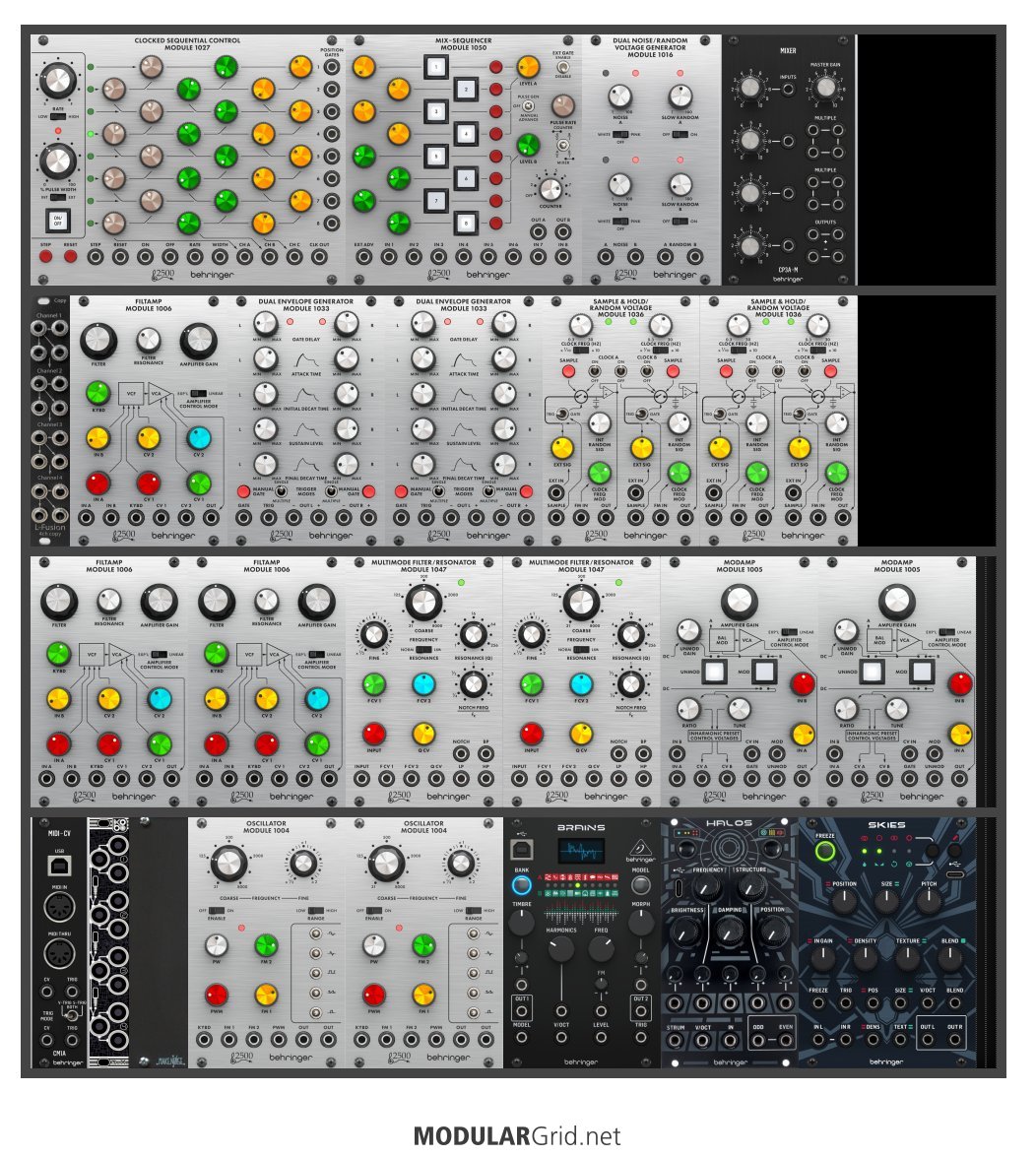Click the USB port on Brains module
The image size is (1036, 1157).
pyautogui.click(x=522, y=850)
